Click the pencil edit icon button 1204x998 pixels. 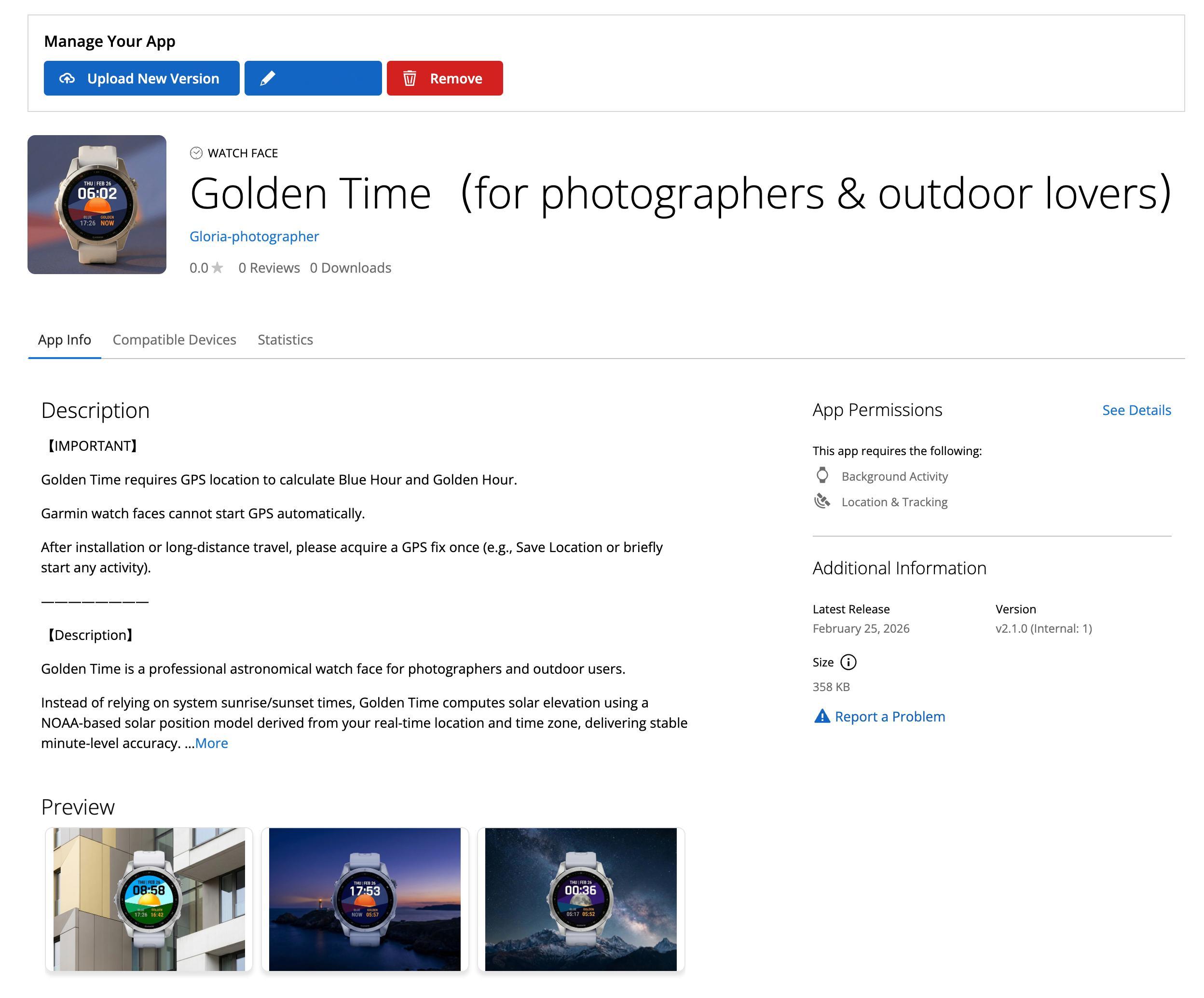tap(268, 79)
